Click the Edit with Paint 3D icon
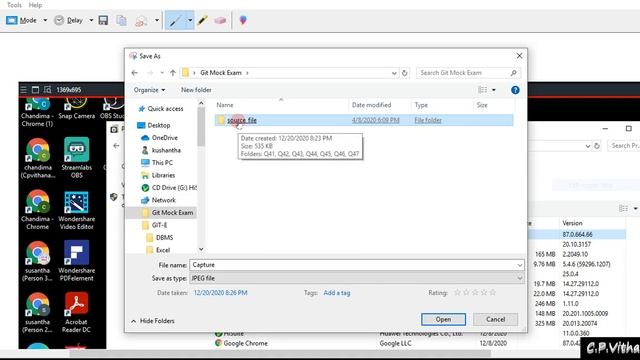 coord(243,20)
